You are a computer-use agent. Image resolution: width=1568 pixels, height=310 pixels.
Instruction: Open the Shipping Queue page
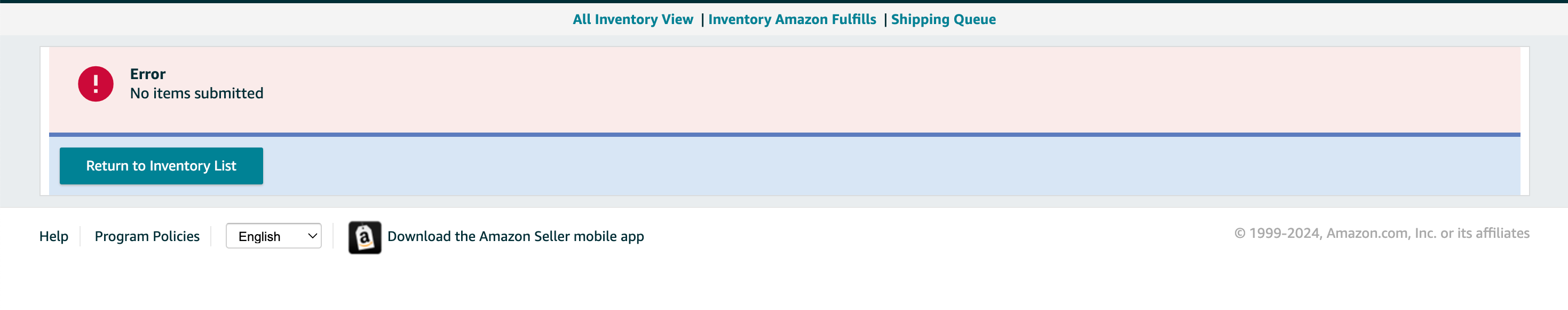click(x=943, y=19)
